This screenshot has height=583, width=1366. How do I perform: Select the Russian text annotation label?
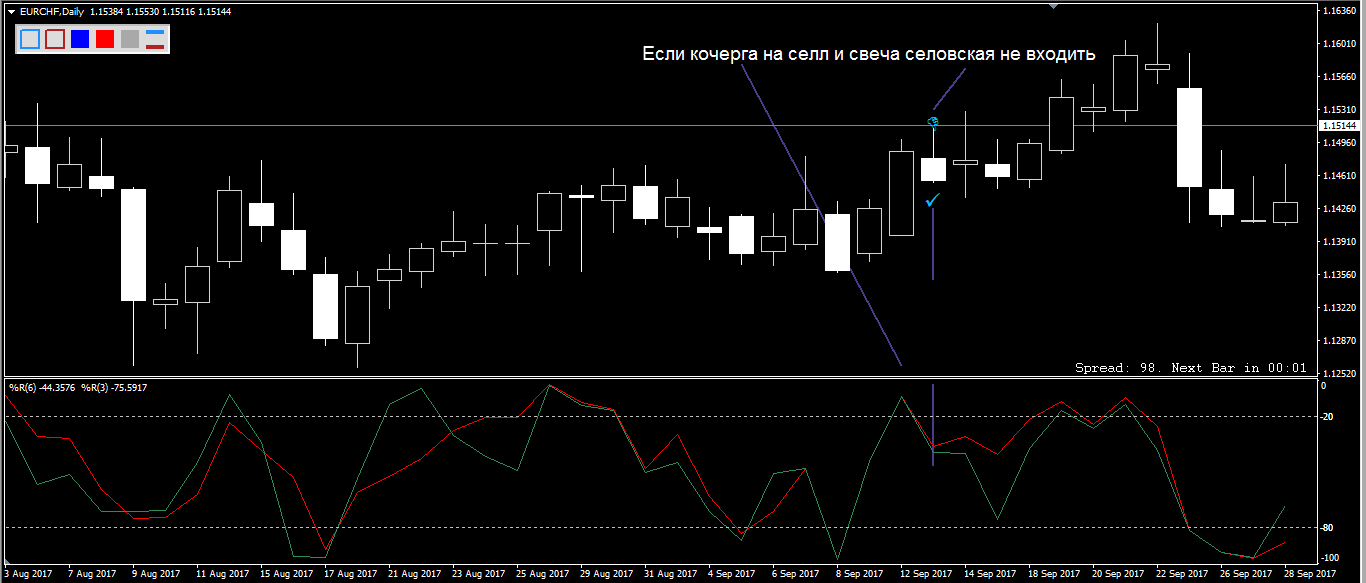pos(868,54)
